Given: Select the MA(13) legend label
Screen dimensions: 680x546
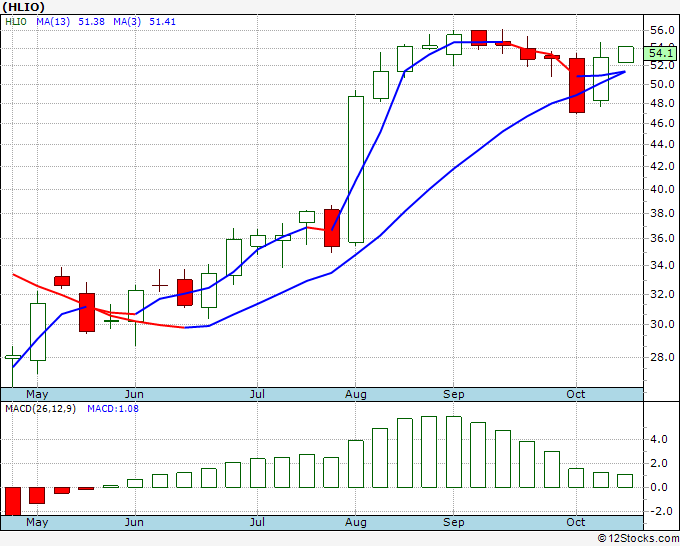Looking at the screenshot, I should click(53, 21).
